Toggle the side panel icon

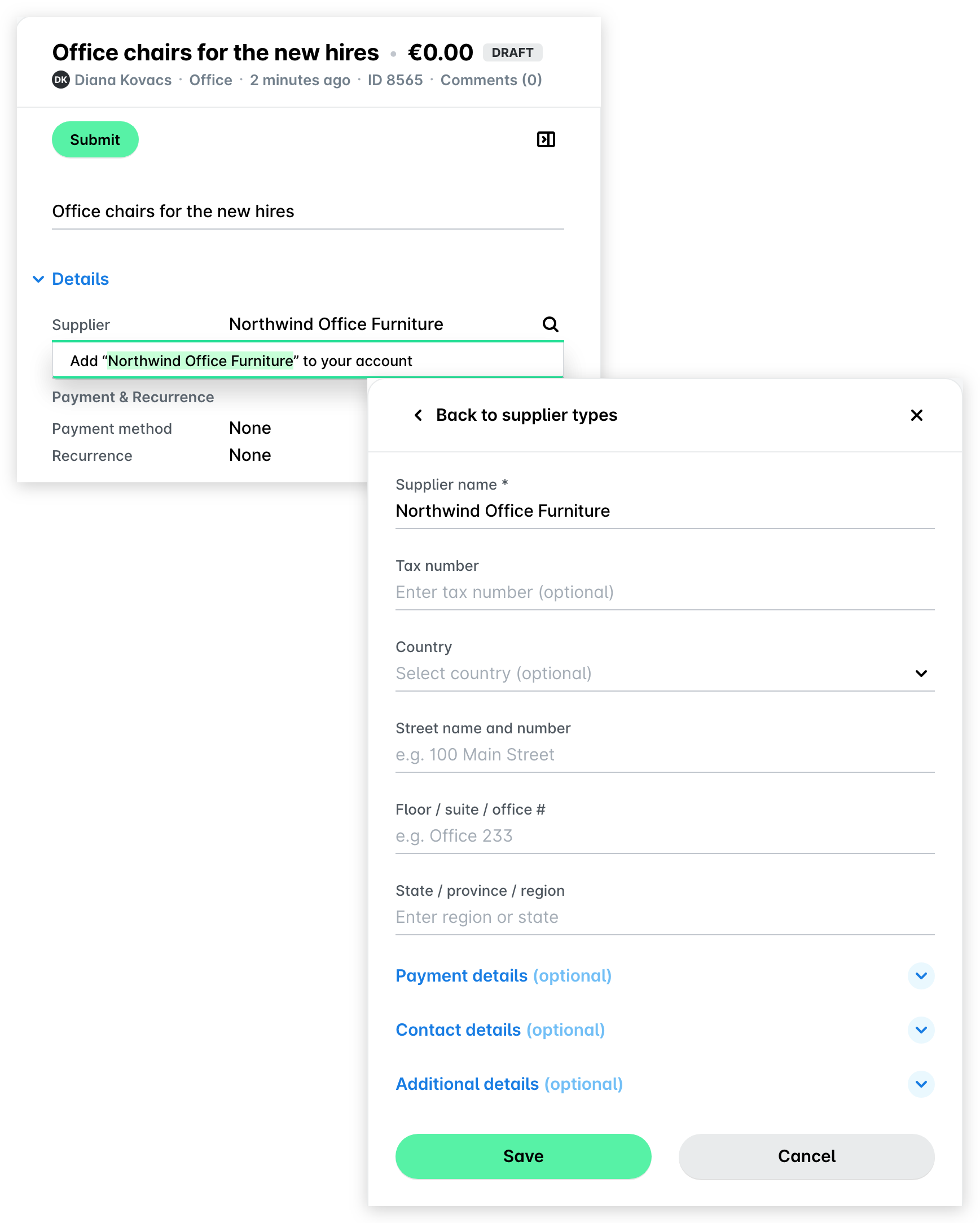click(546, 139)
